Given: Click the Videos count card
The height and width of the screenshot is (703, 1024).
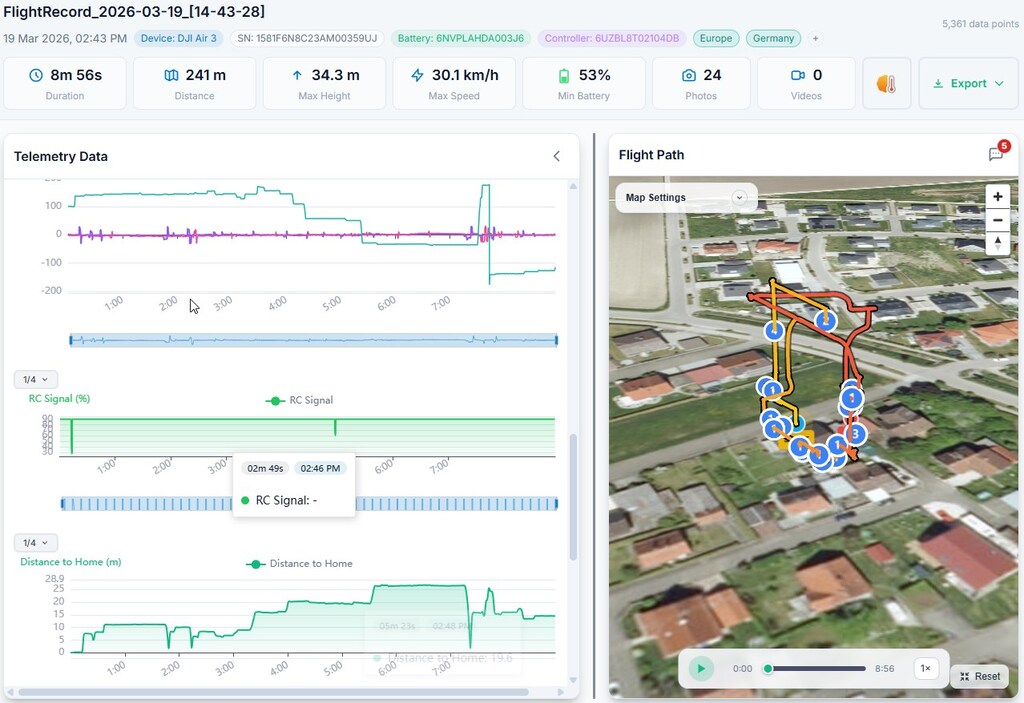Looking at the screenshot, I should click(806, 84).
